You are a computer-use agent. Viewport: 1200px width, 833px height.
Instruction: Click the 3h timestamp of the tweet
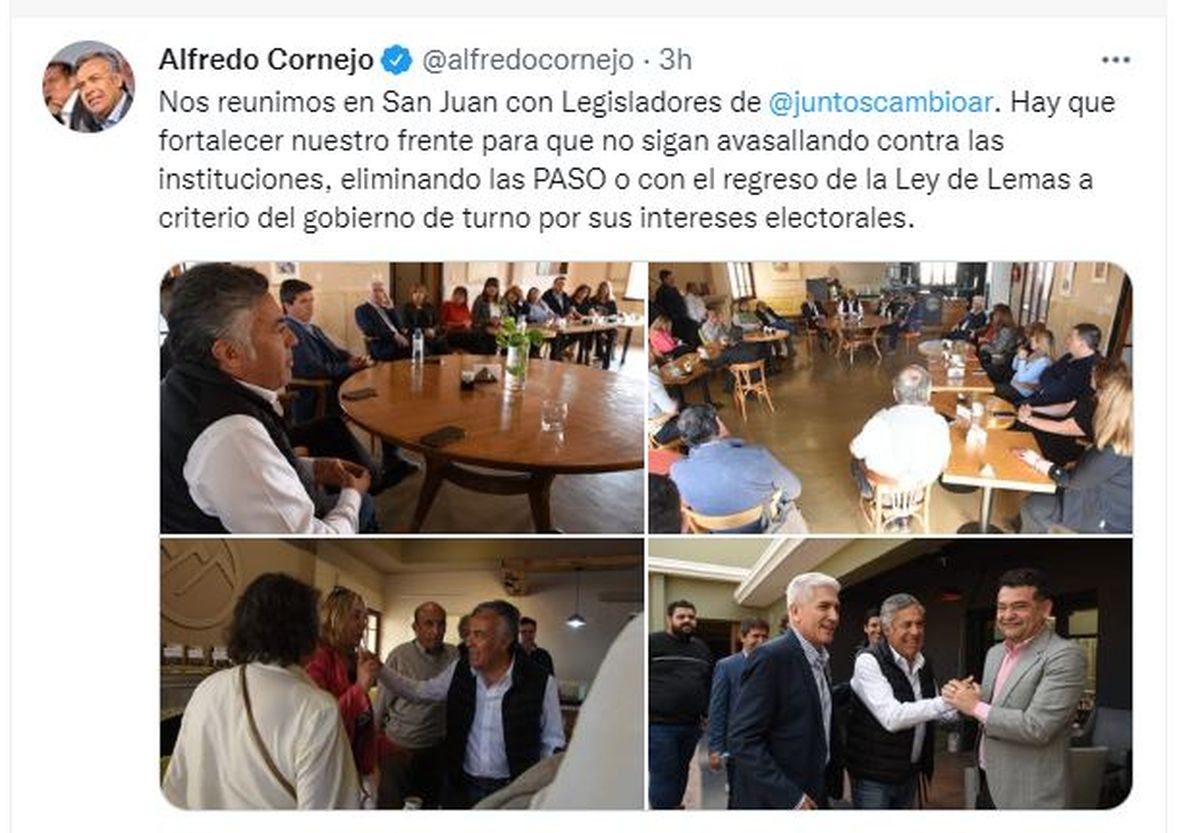click(675, 60)
